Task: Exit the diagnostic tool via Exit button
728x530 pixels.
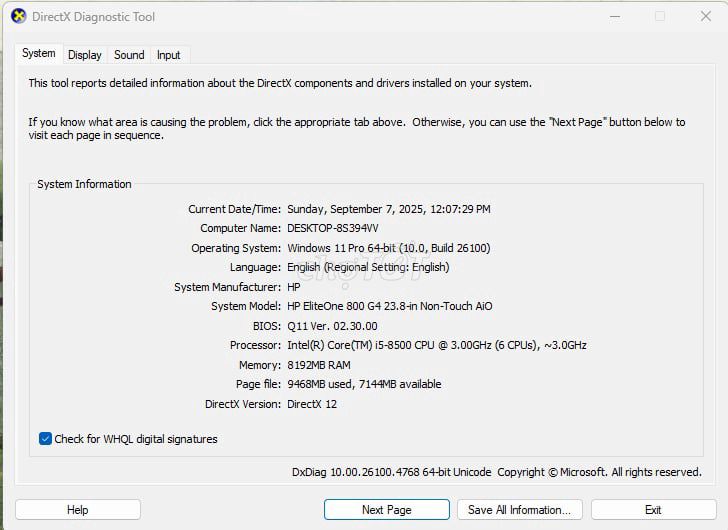Action: [x=653, y=510]
